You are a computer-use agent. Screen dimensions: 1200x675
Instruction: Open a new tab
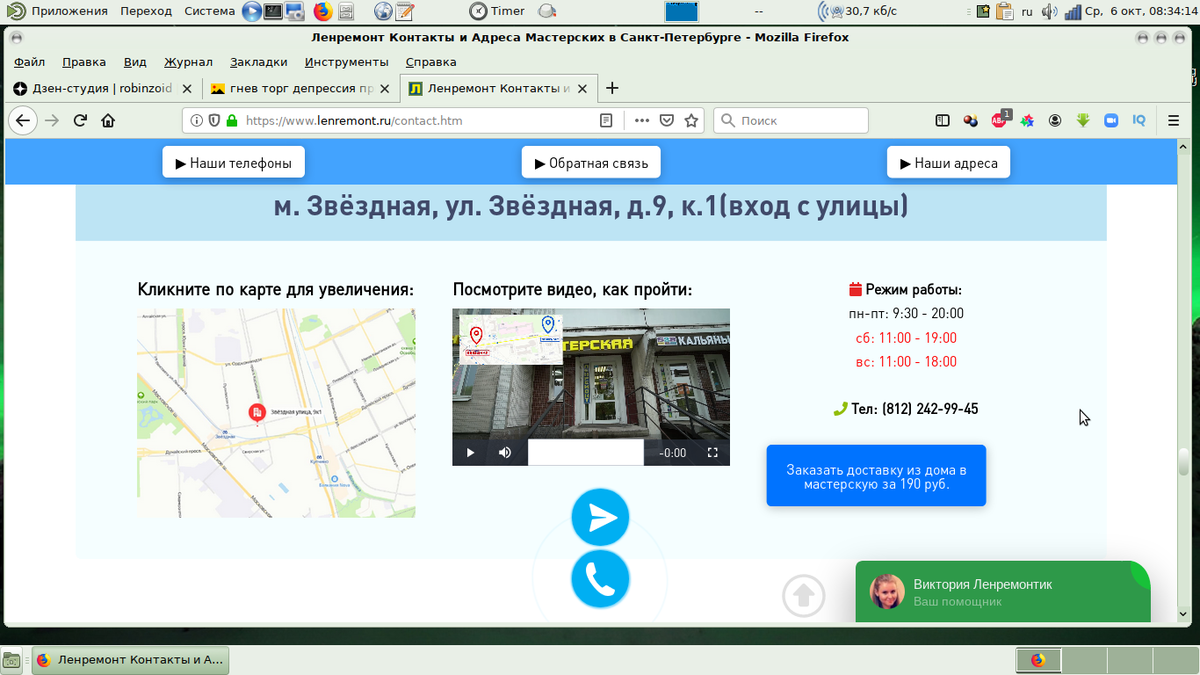tap(613, 88)
